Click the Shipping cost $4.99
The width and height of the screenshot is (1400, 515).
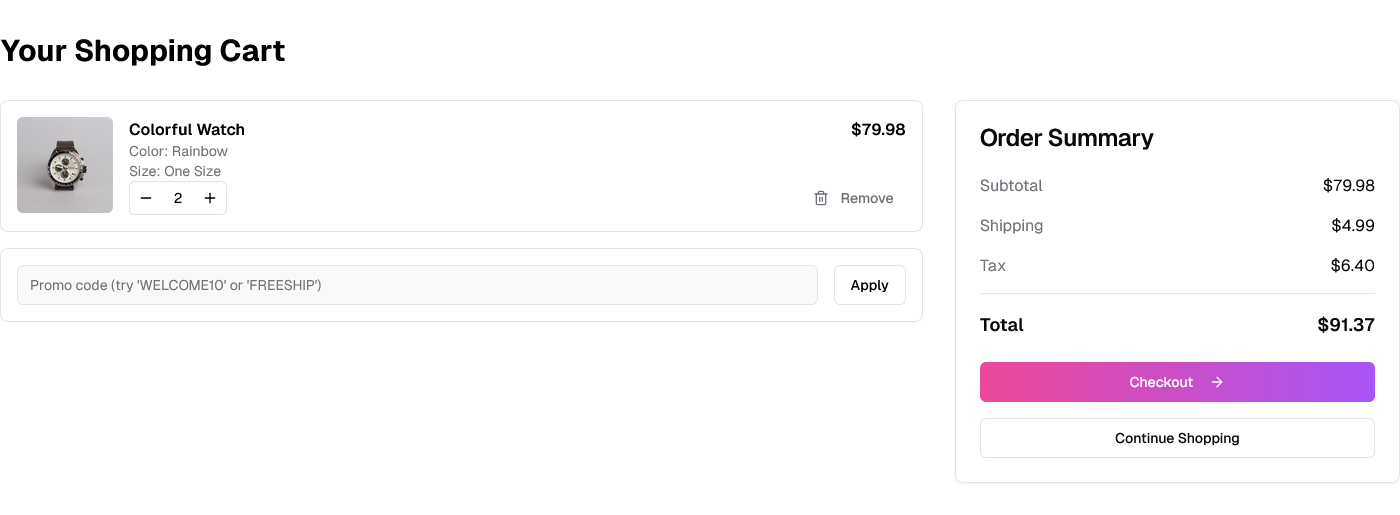click(1352, 225)
